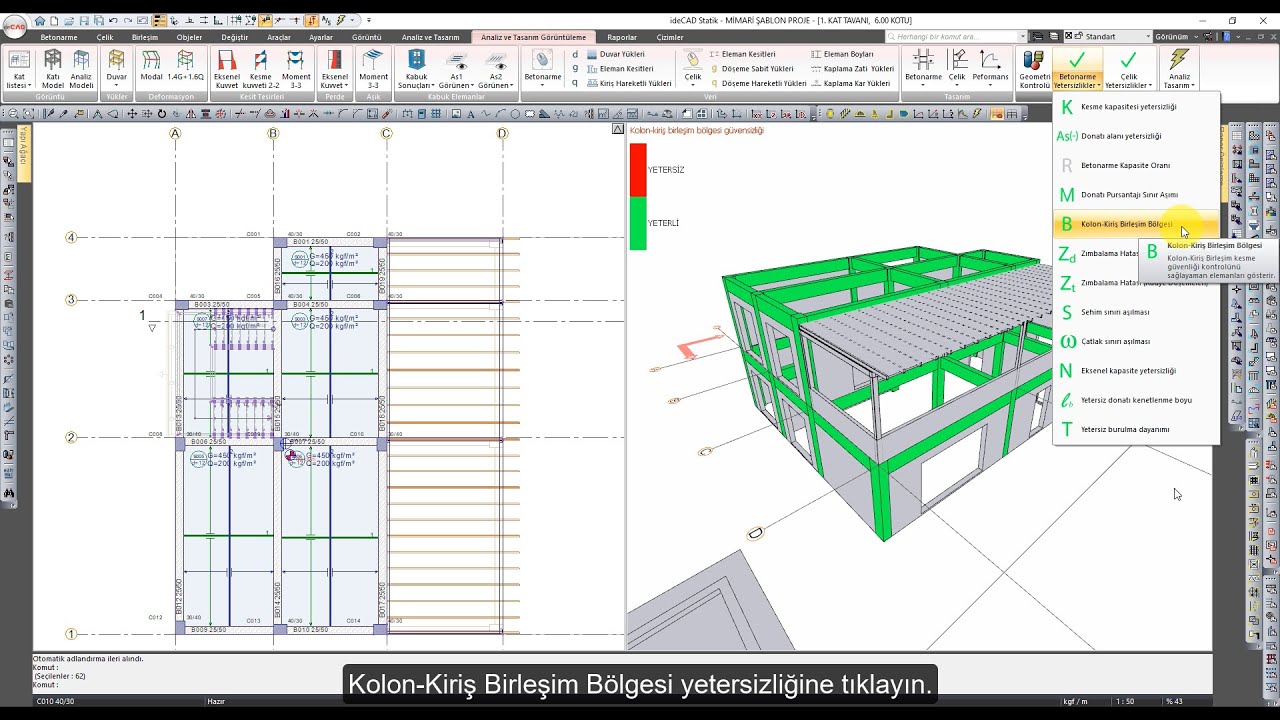Open As1 Görünen dropdown
The width and height of the screenshot is (1280, 720).
(456, 69)
